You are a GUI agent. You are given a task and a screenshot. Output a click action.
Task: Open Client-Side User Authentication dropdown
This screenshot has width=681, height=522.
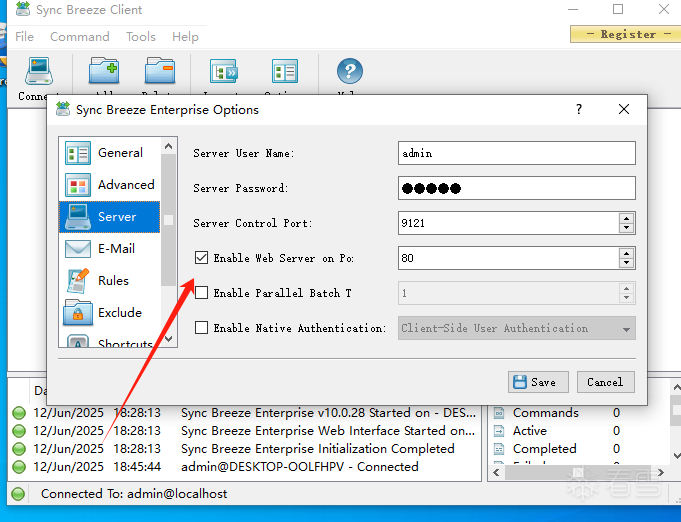pyautogui.click(x=517, y=328)
